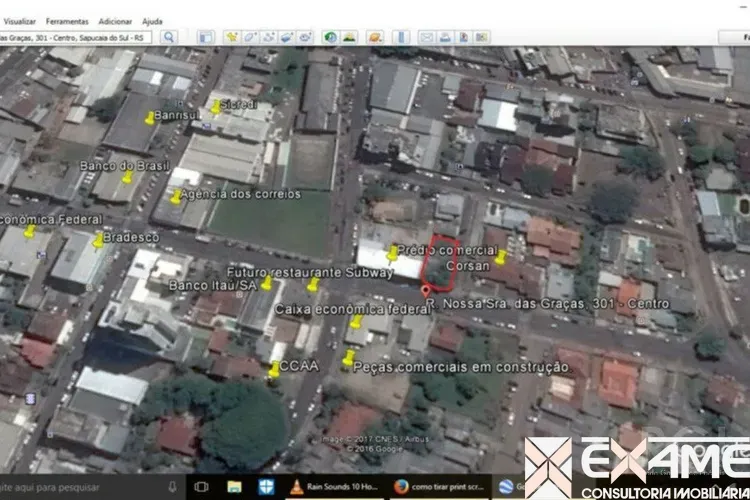Toggle sunlight across landscape icon
The width and height of the screenshot is (750, 500).
tap(349, 37)
